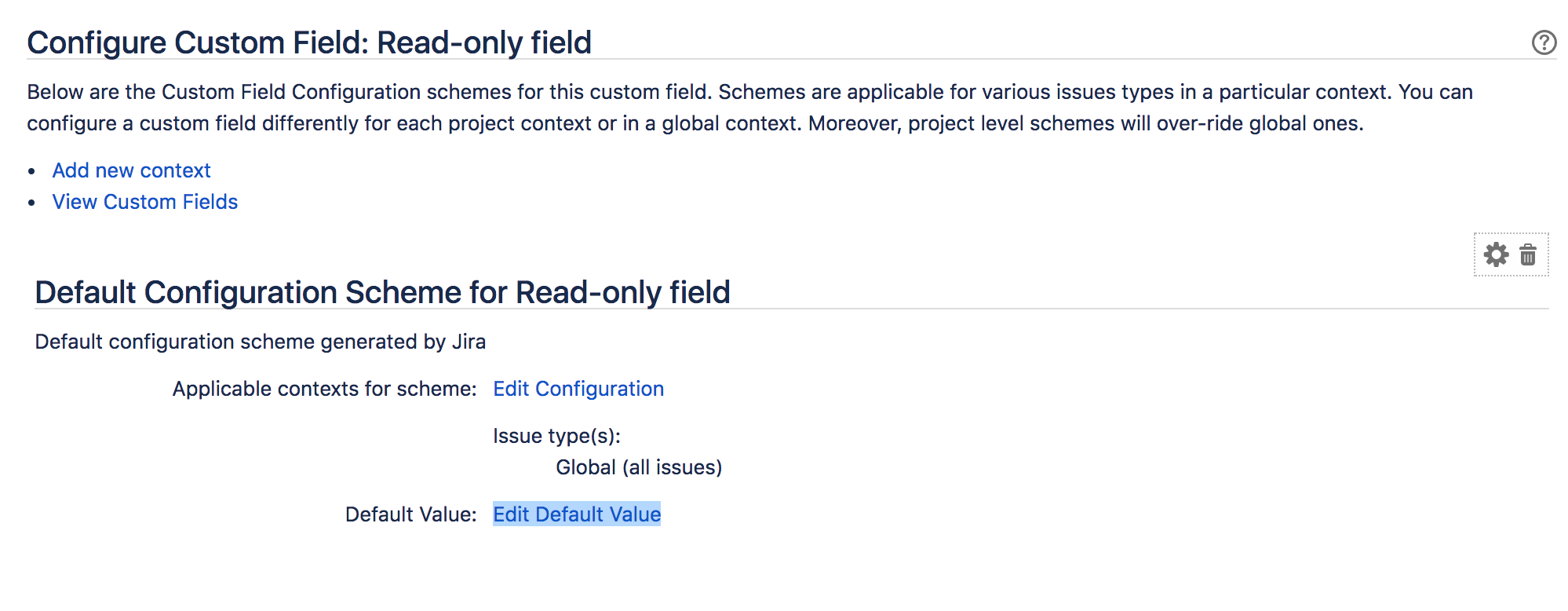Click the Default Configuration Scheme heading
The height and width of the screenshot is (611, 1568).
point(383,292)
